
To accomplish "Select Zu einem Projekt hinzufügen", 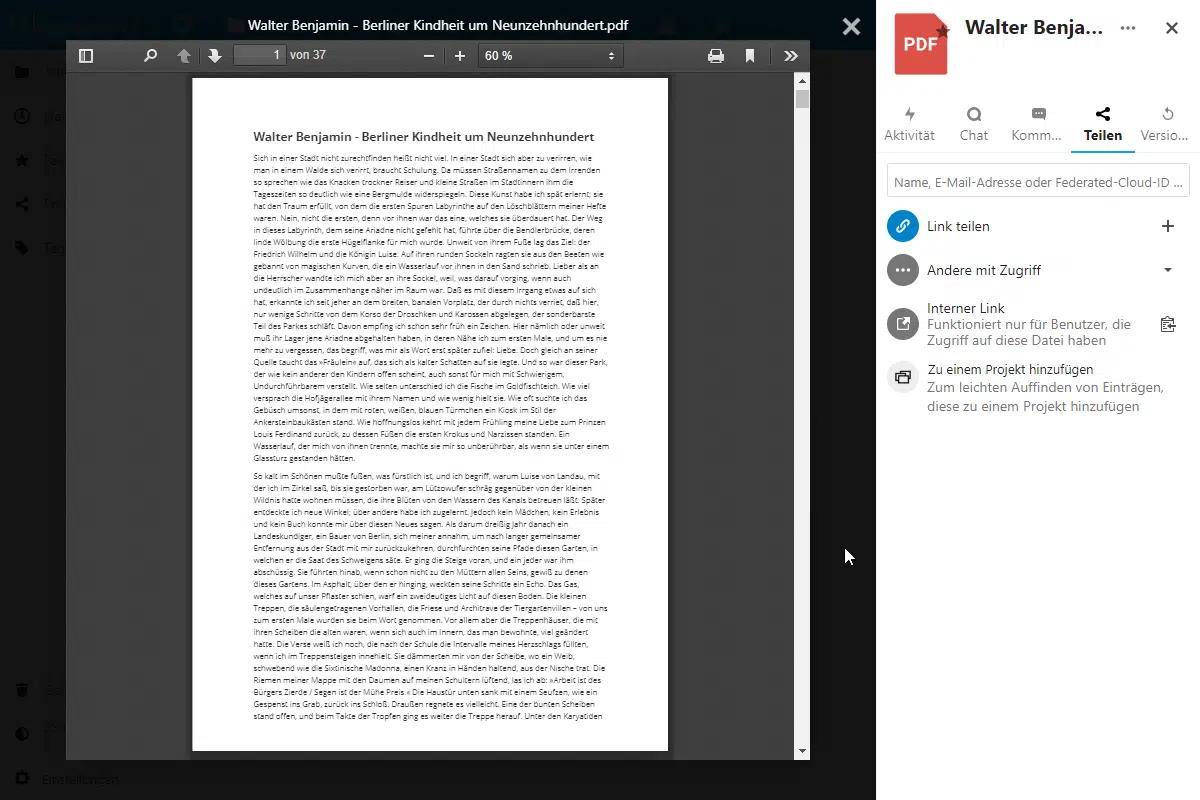I will point(1010,369).
